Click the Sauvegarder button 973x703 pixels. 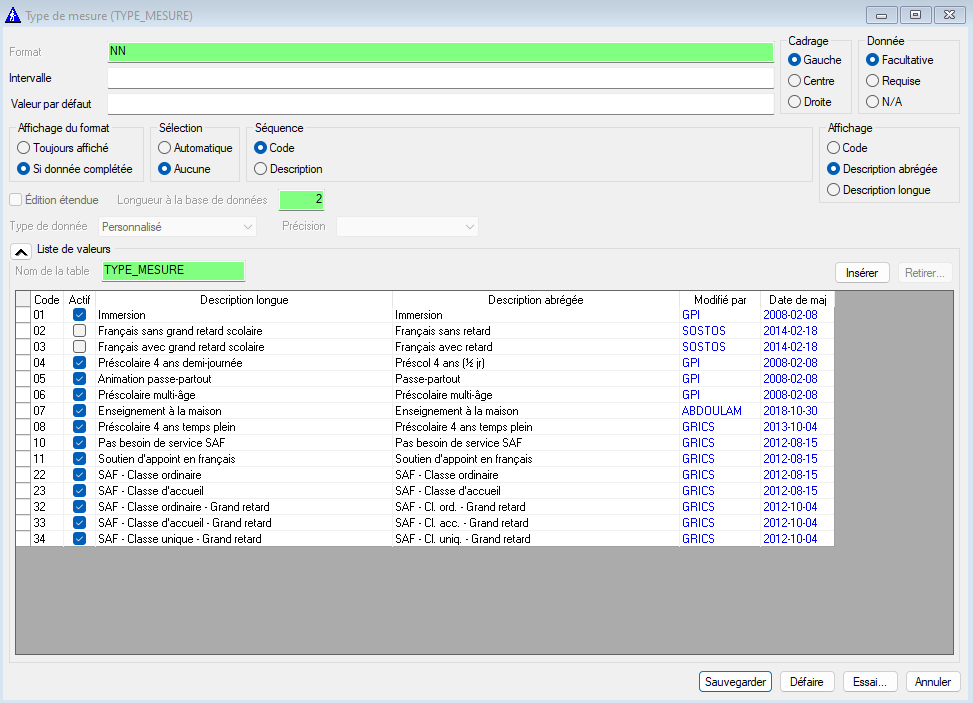coord(735,681)
